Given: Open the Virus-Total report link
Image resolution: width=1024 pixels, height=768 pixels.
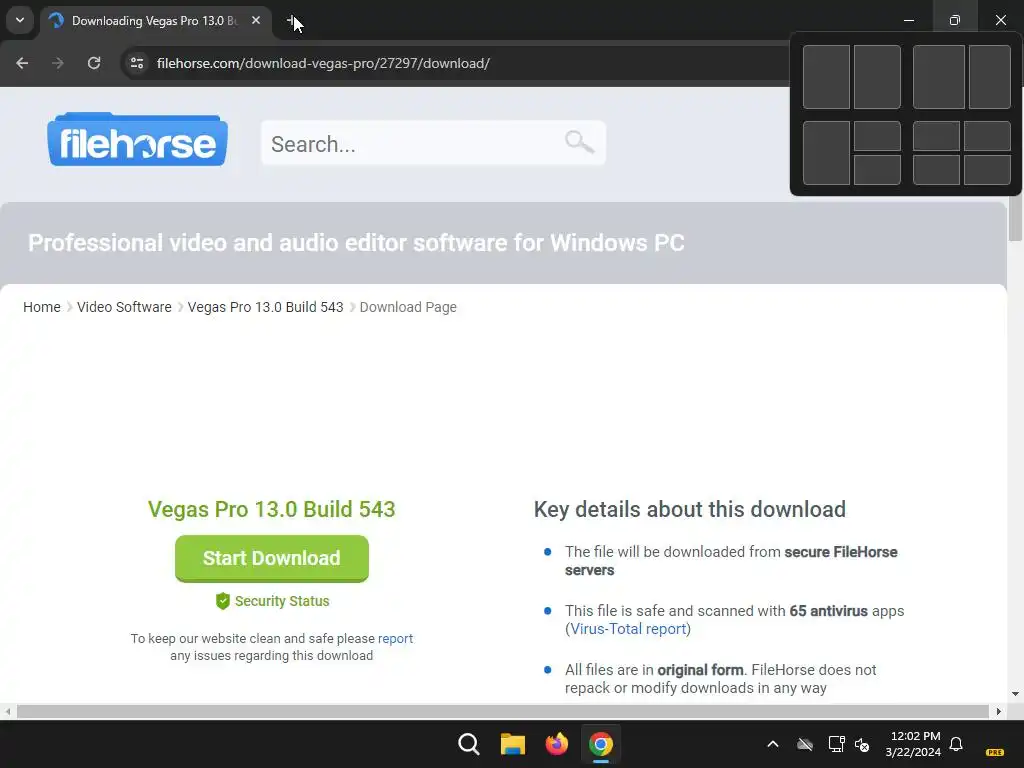Looking at the screenshot, I should [628, 629].
